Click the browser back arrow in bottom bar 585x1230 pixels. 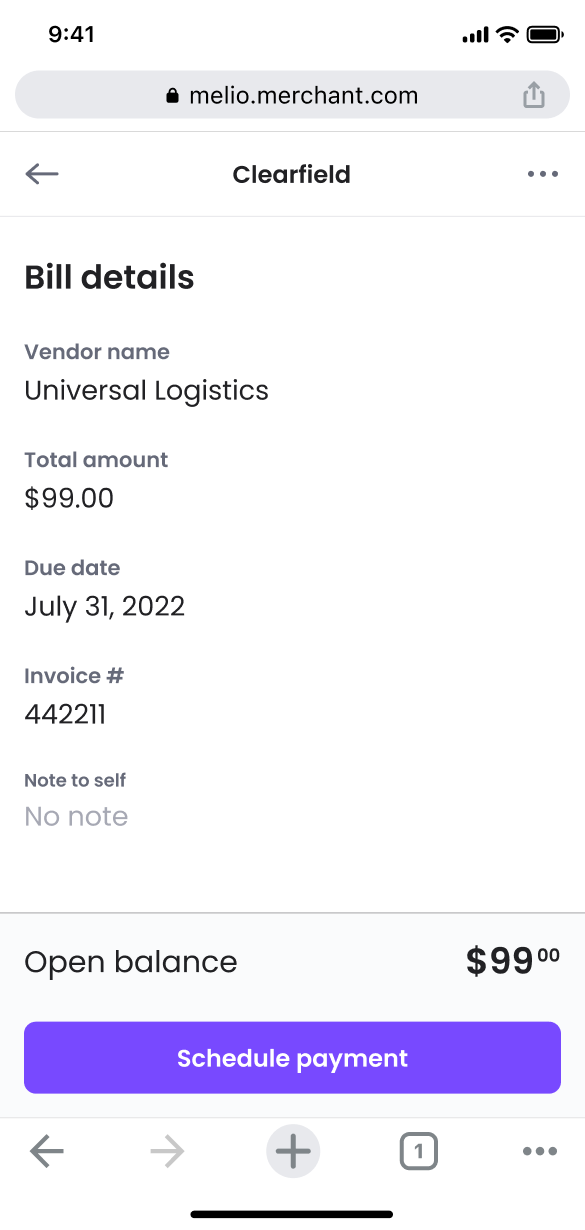coord(47,1152)
